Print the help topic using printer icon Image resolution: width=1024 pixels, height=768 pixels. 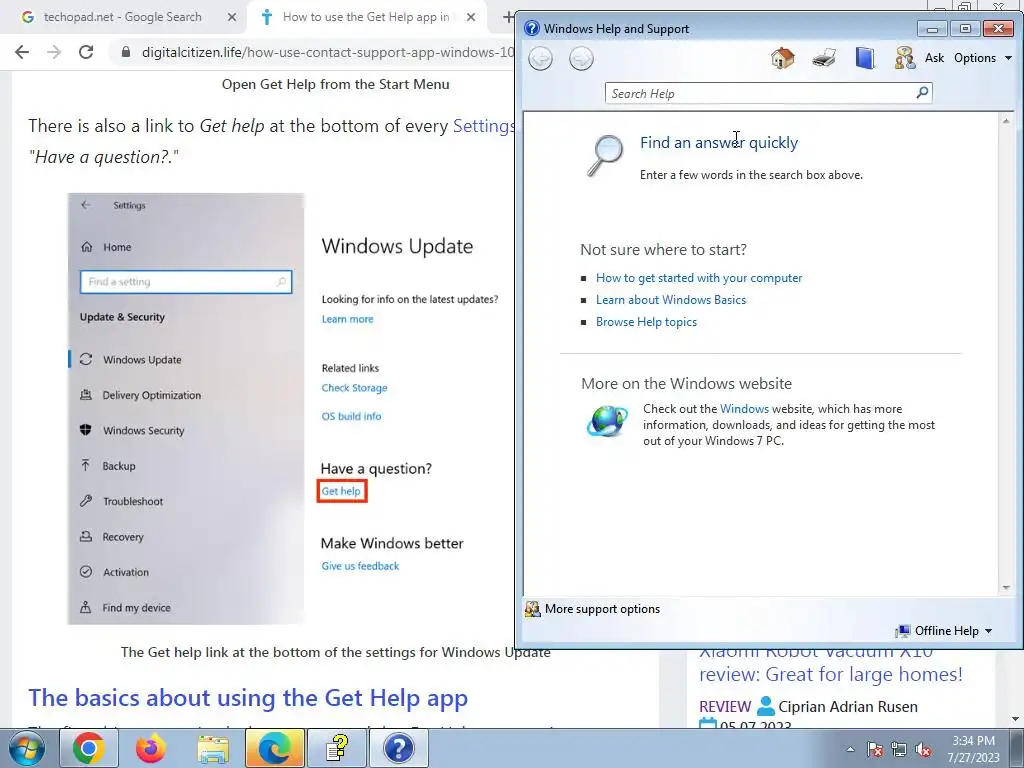[824, 58]
